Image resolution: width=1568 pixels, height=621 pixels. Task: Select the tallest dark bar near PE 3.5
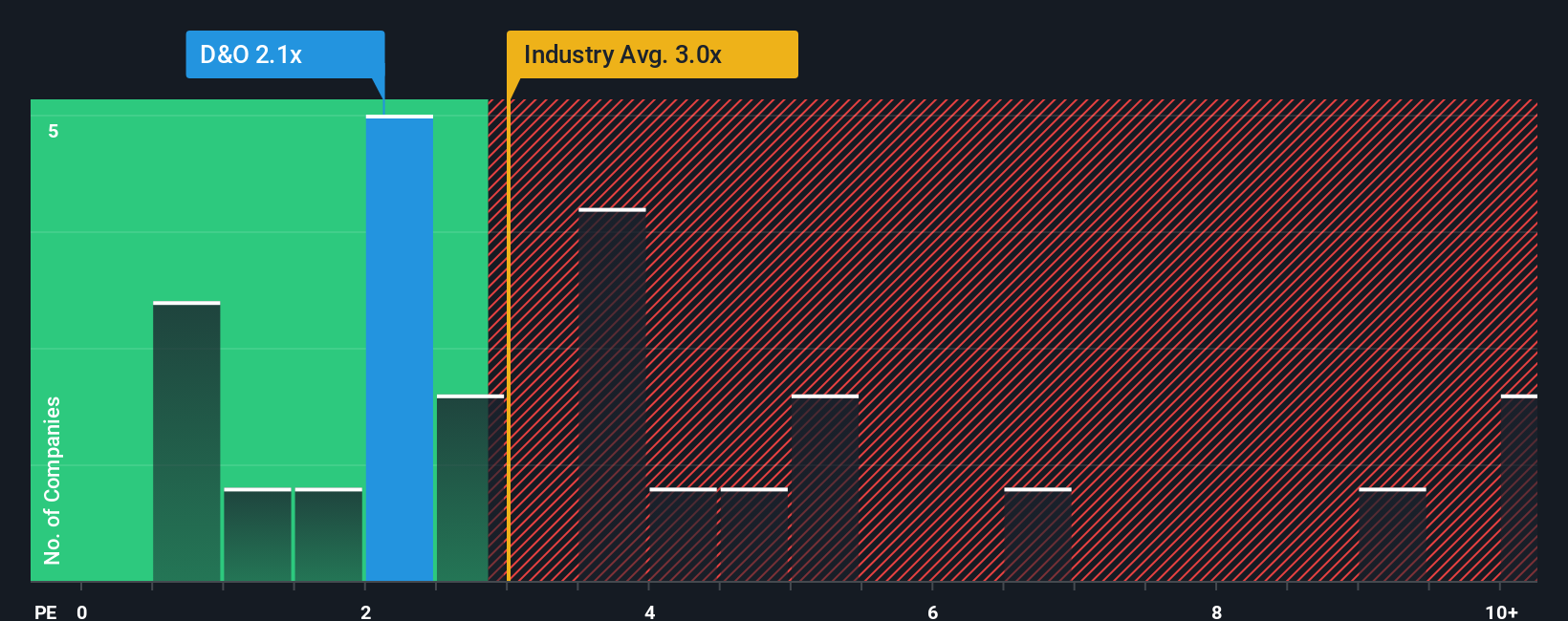pyautogui.click(x=612, y=395)
